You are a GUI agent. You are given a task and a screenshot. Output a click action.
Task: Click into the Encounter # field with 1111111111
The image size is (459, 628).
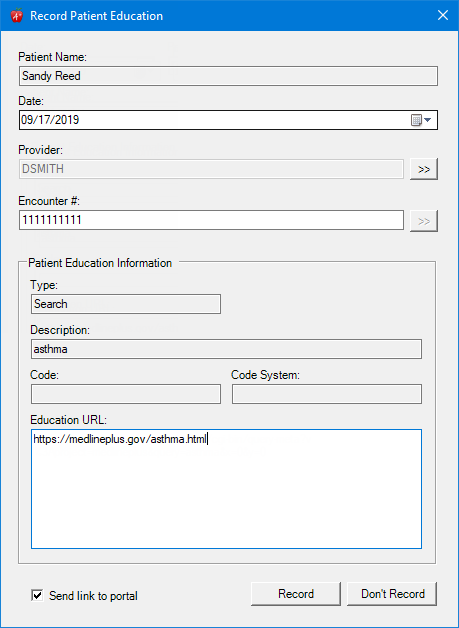(211, 220)
